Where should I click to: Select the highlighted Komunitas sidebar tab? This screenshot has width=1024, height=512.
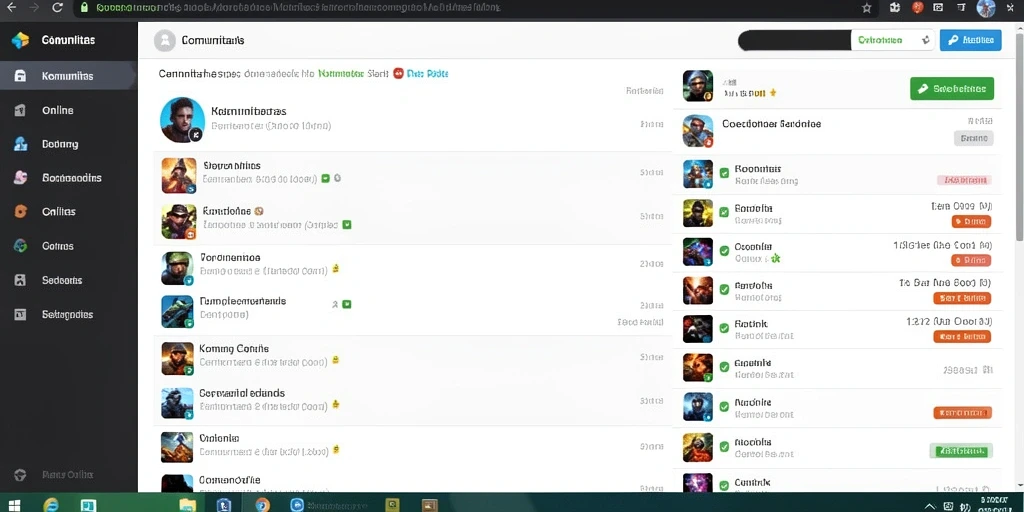[x=69, y=76]
